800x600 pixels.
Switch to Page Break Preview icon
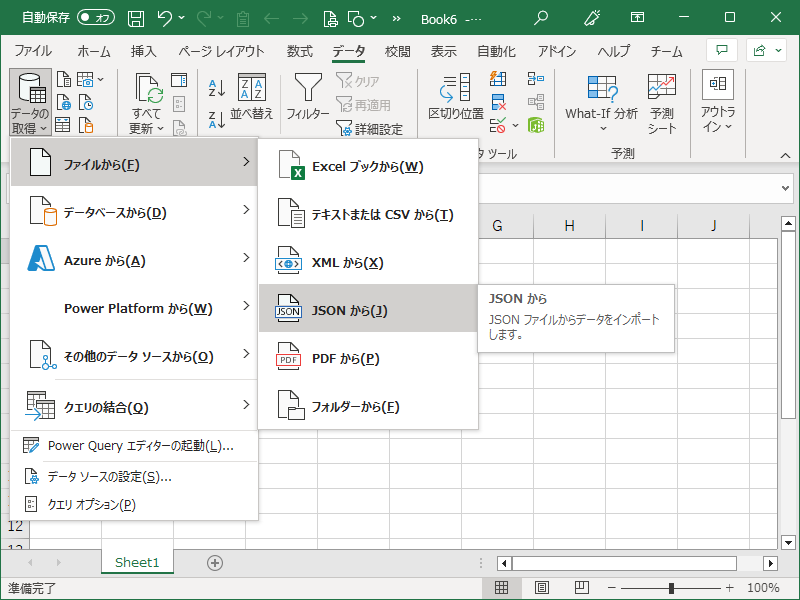pos(582,588)
